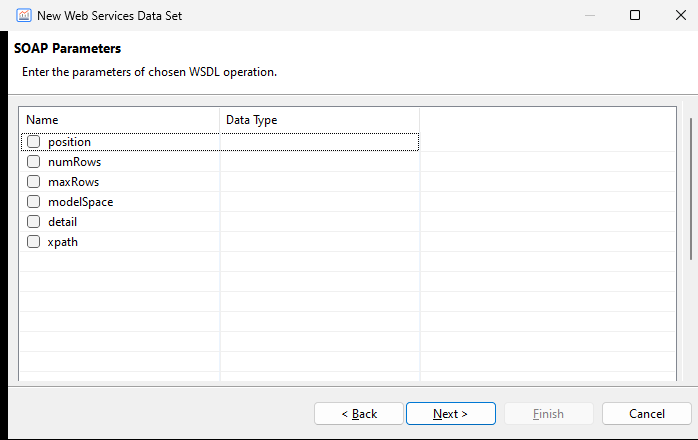Select the modelSpace row label
The image size is (698, 440).
coord(81,202)
